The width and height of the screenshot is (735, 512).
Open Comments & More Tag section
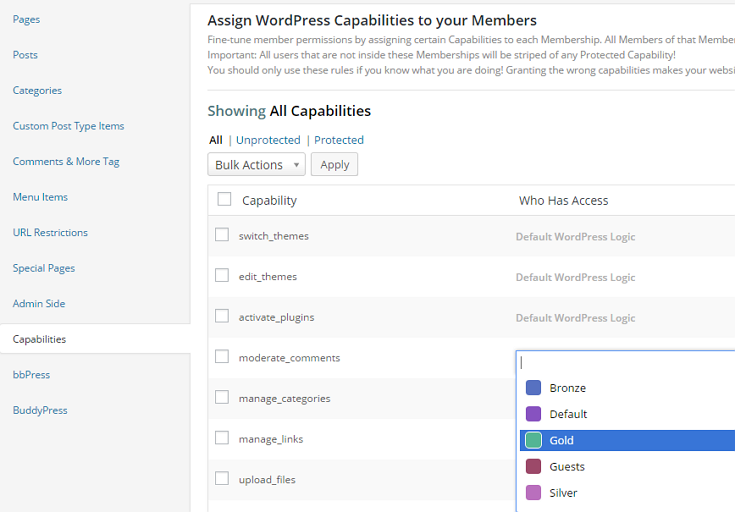[x=66, y=162]
